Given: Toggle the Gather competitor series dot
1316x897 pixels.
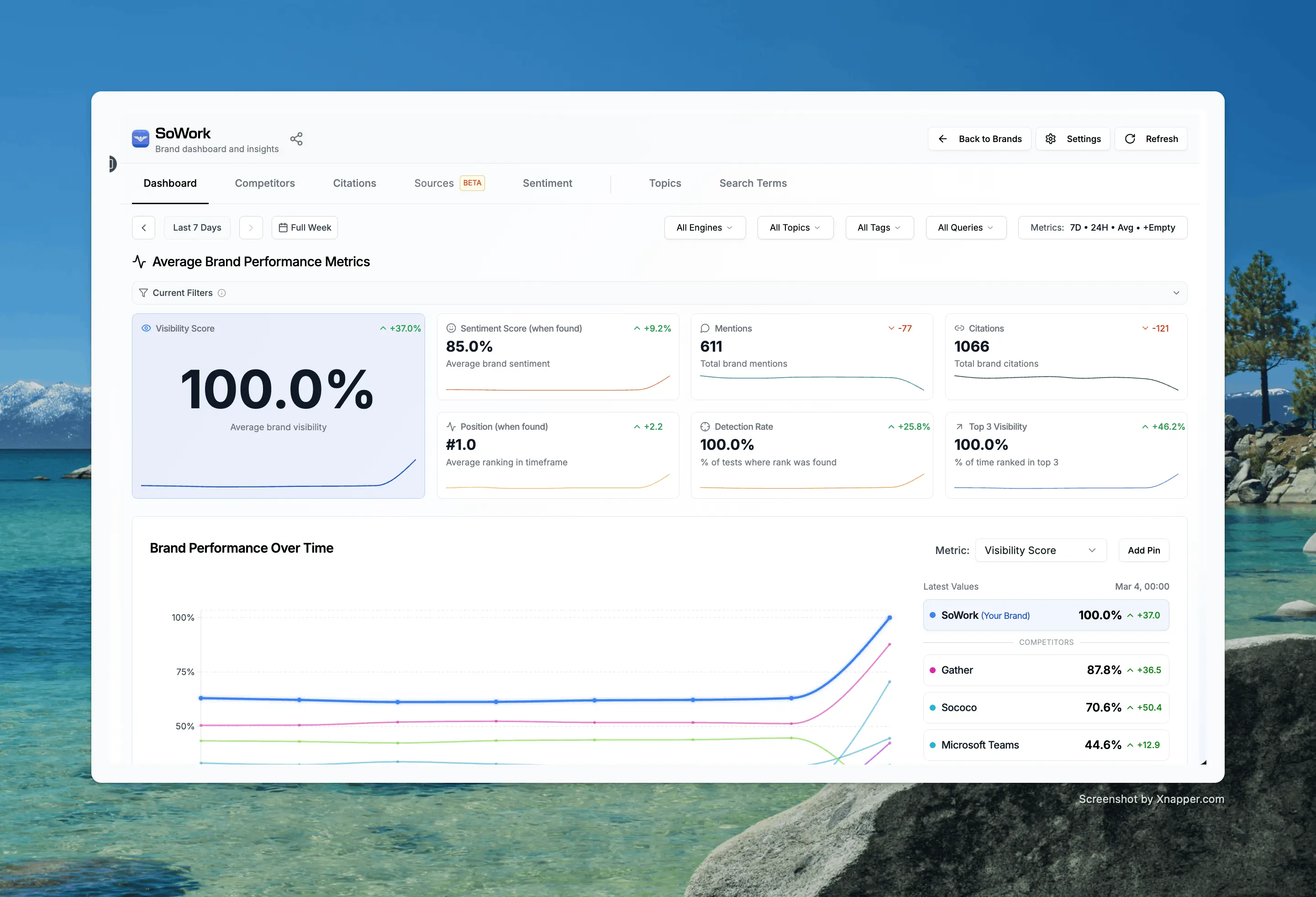Looking at the screenshot, I should 933,670.
